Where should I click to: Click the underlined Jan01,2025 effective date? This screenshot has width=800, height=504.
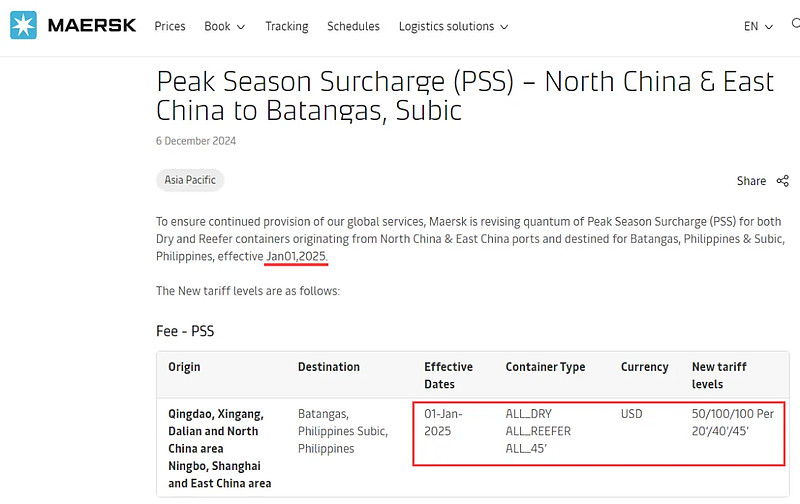297,257
